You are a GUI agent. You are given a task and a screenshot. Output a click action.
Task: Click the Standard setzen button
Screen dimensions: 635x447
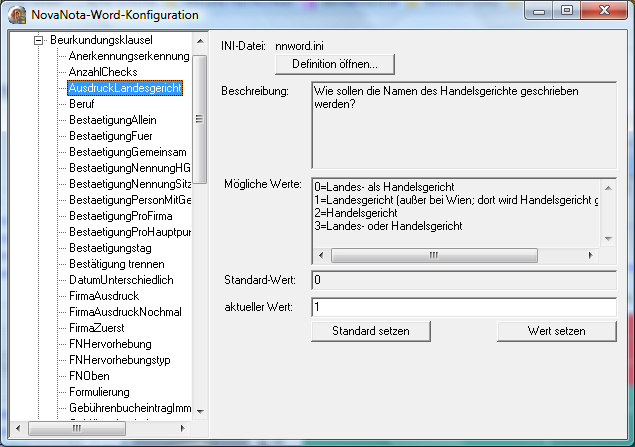coord(371,331)
